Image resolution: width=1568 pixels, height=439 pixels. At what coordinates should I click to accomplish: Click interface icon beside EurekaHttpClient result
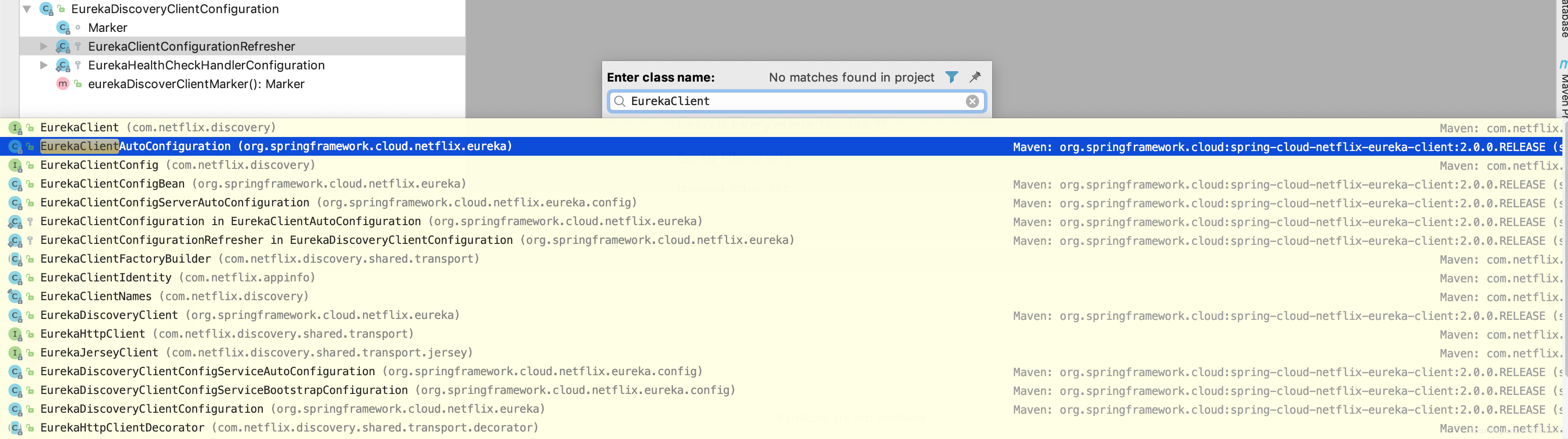coord(15,334)
